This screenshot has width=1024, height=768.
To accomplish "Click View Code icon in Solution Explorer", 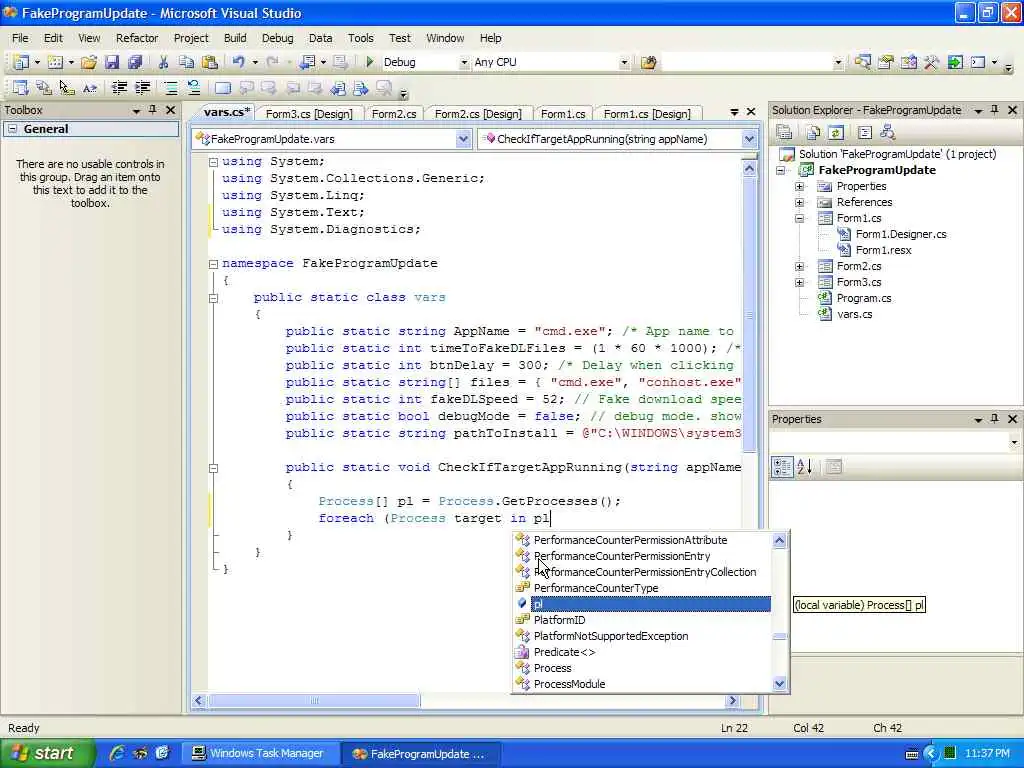I will click(x=865, y=133).
